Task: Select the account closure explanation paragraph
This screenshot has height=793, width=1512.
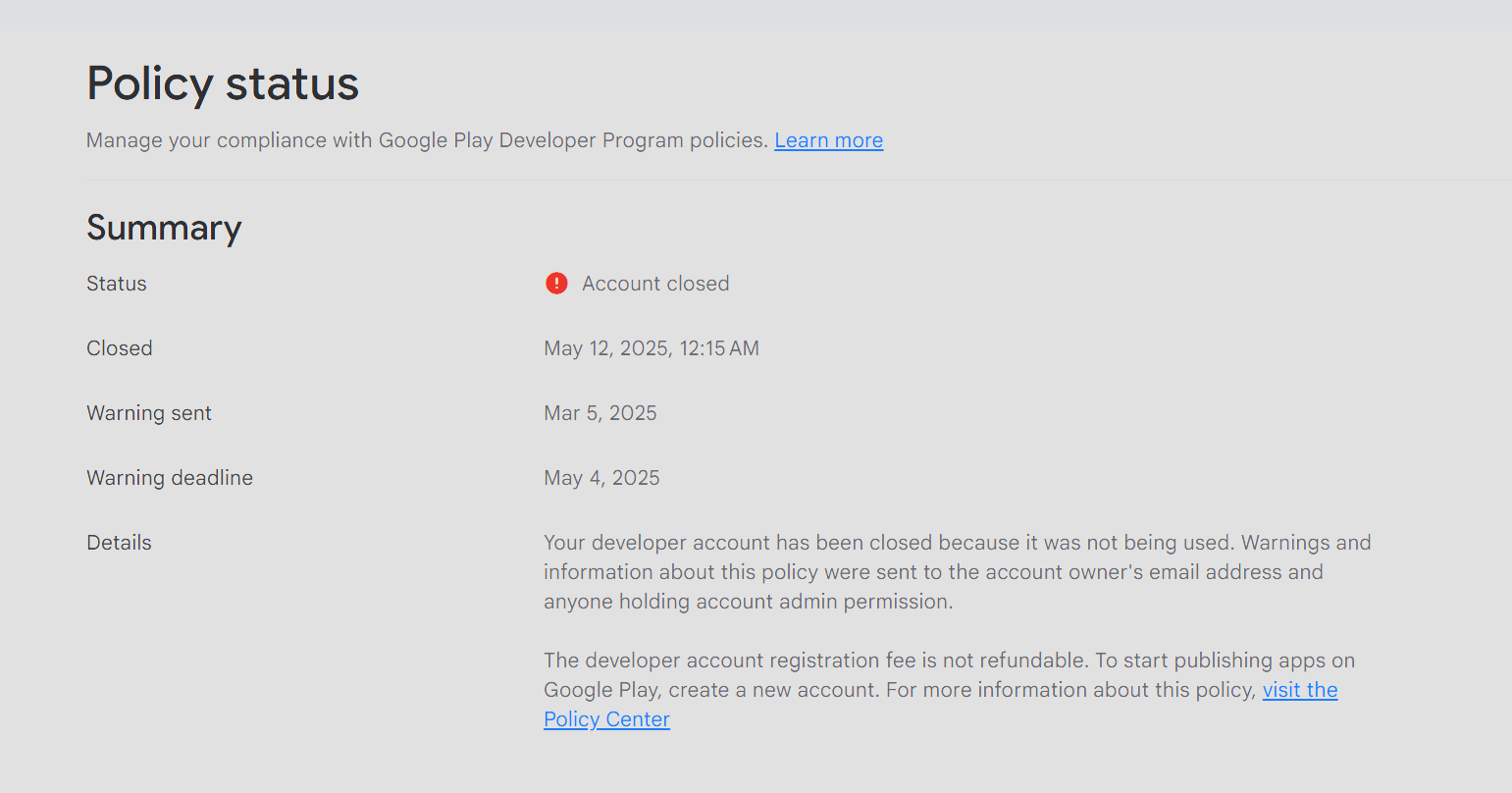Action: click(957, 571)
